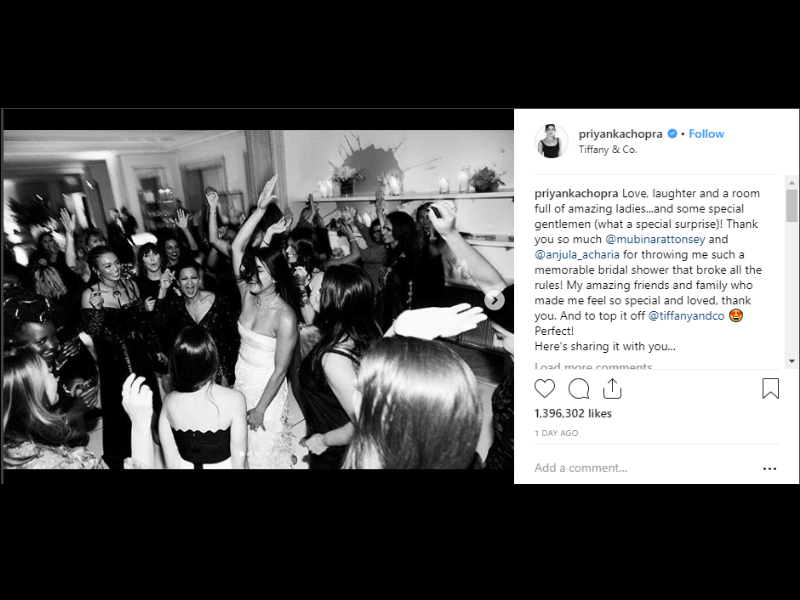Open the @mubinarattonsey mention

pyautogui.click(x=655, y=239)
